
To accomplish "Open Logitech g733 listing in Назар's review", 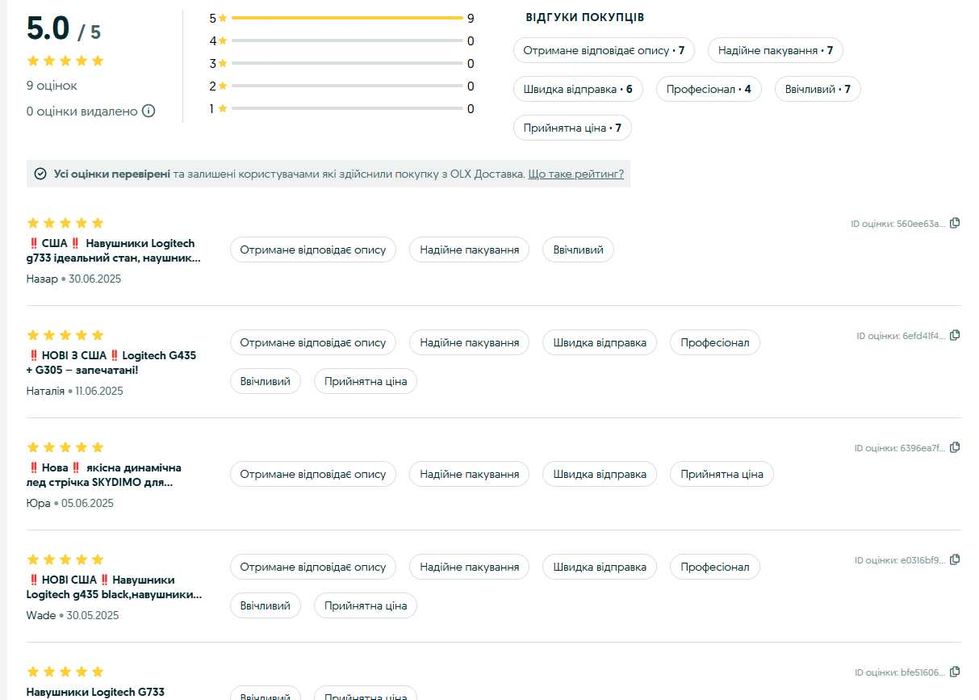I will [x=112, y=250].
